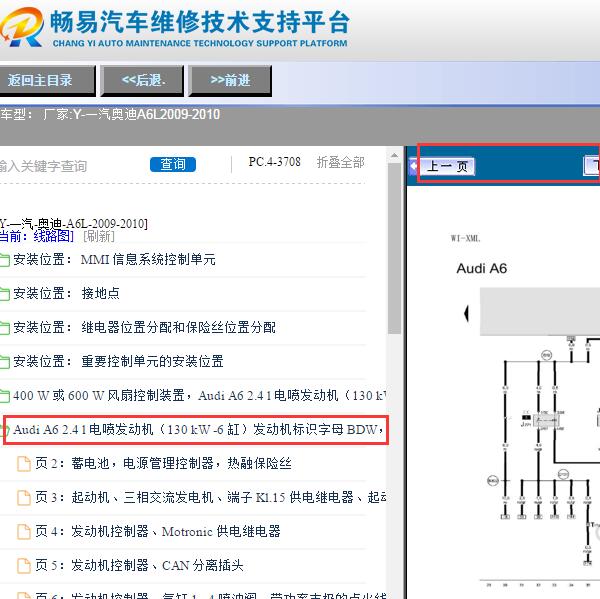Viewport: 600px width, 599px height.
Task: Open folder icon for 接地点 item
Action: 4,294
